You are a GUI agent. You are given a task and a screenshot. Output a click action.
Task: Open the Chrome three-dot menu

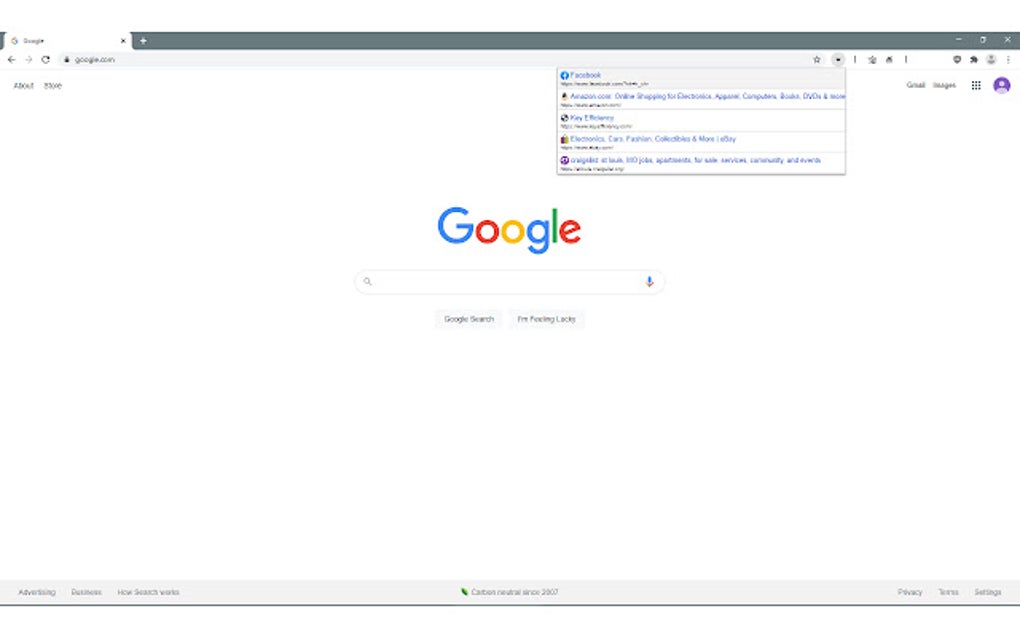point(1009,59)
